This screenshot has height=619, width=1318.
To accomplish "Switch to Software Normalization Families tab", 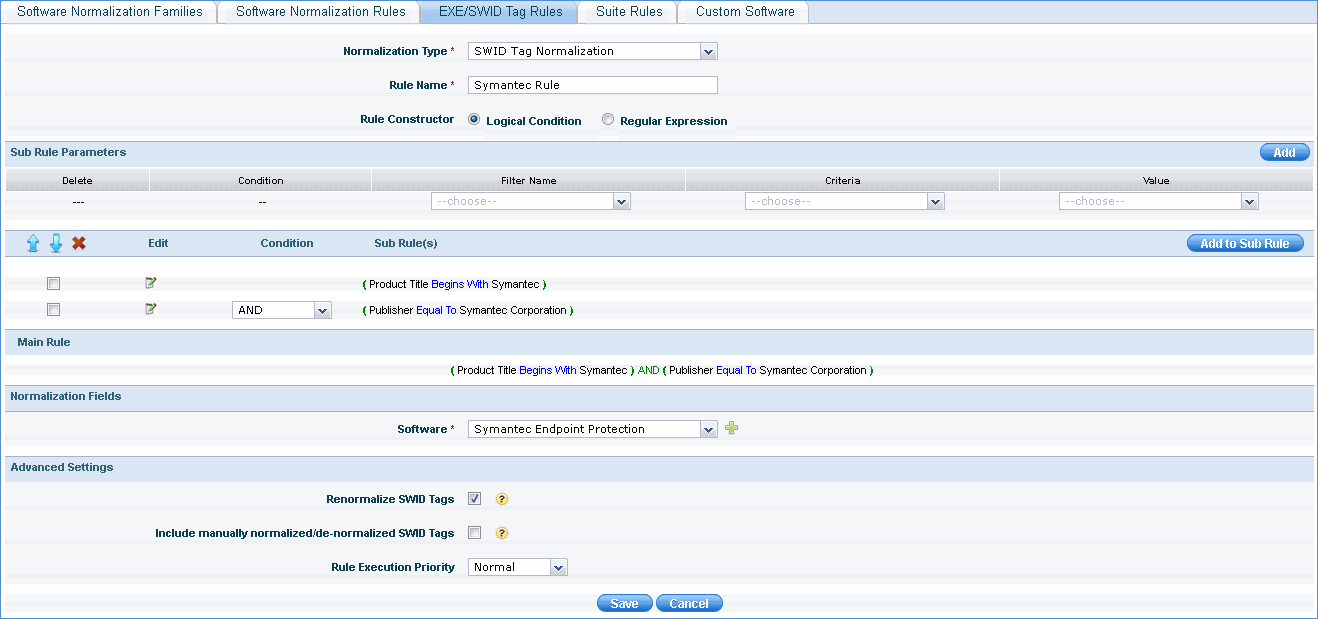I will [x=110, y=12].
